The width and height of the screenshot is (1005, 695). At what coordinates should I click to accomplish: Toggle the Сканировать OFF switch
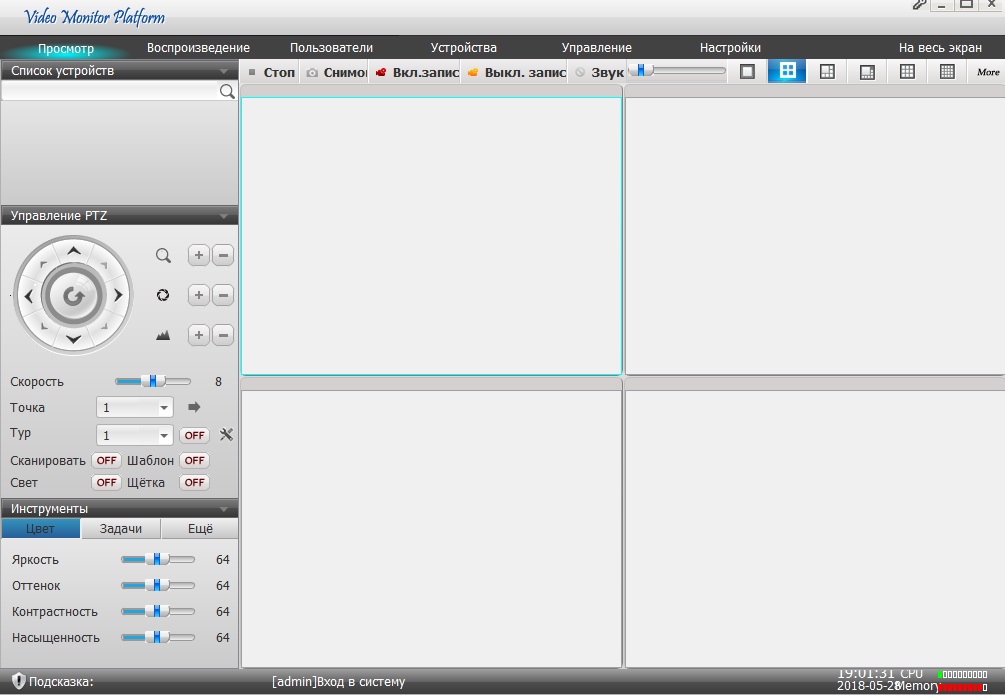pos(106,461)
